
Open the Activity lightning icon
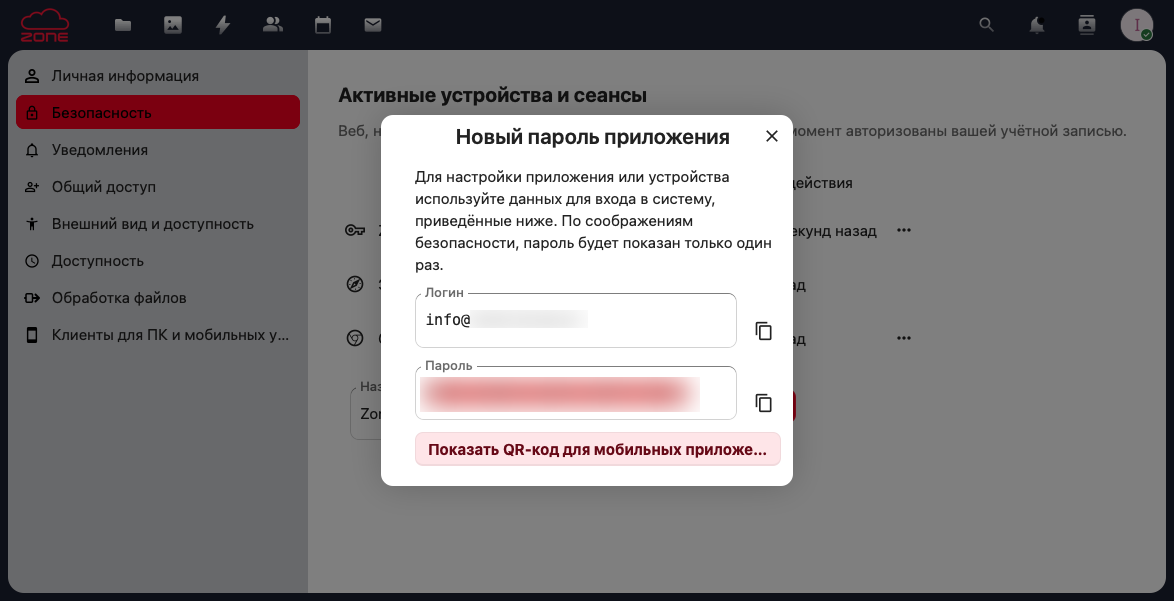[x=223, y=25]
